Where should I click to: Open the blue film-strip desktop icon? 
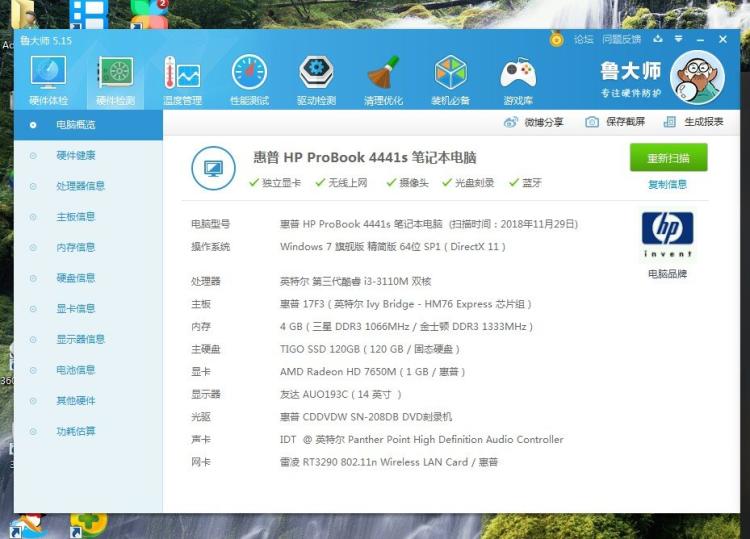coord(89,14)
